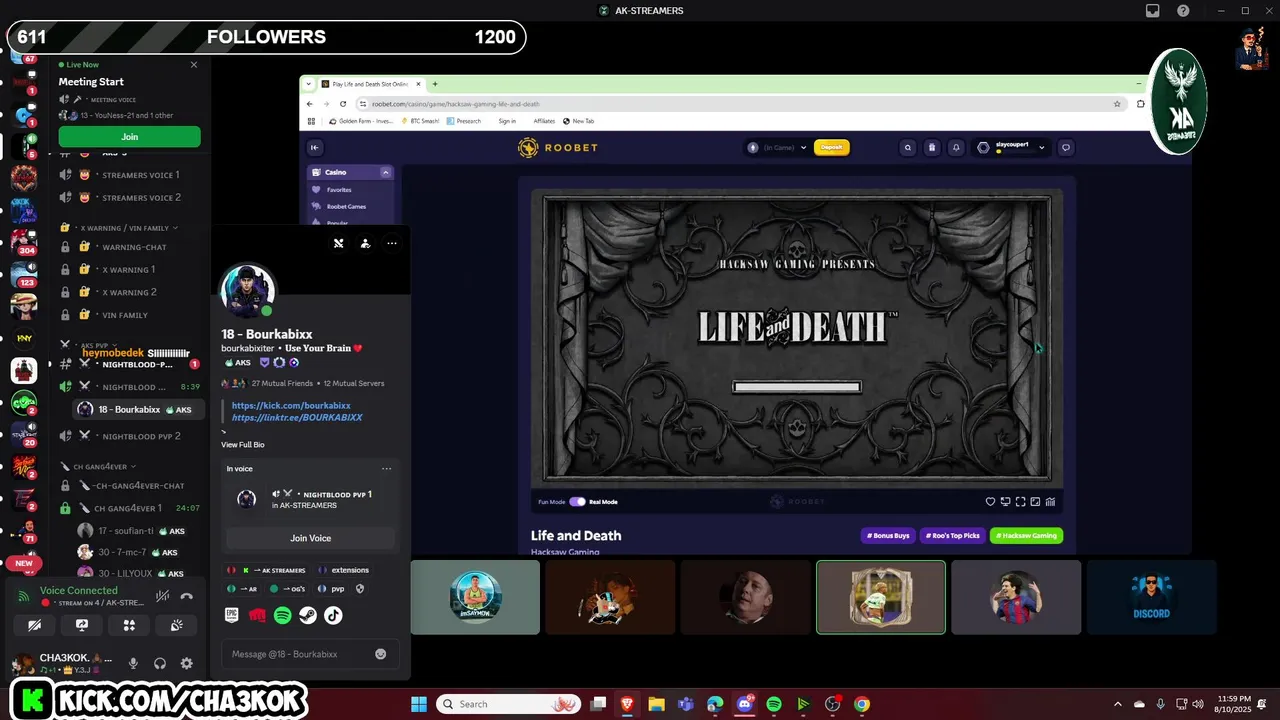This screenshot has height=720, width=1280.
Task: Toggle Fun Mode / Real Mode switch
Action: (x=577, y=502)
